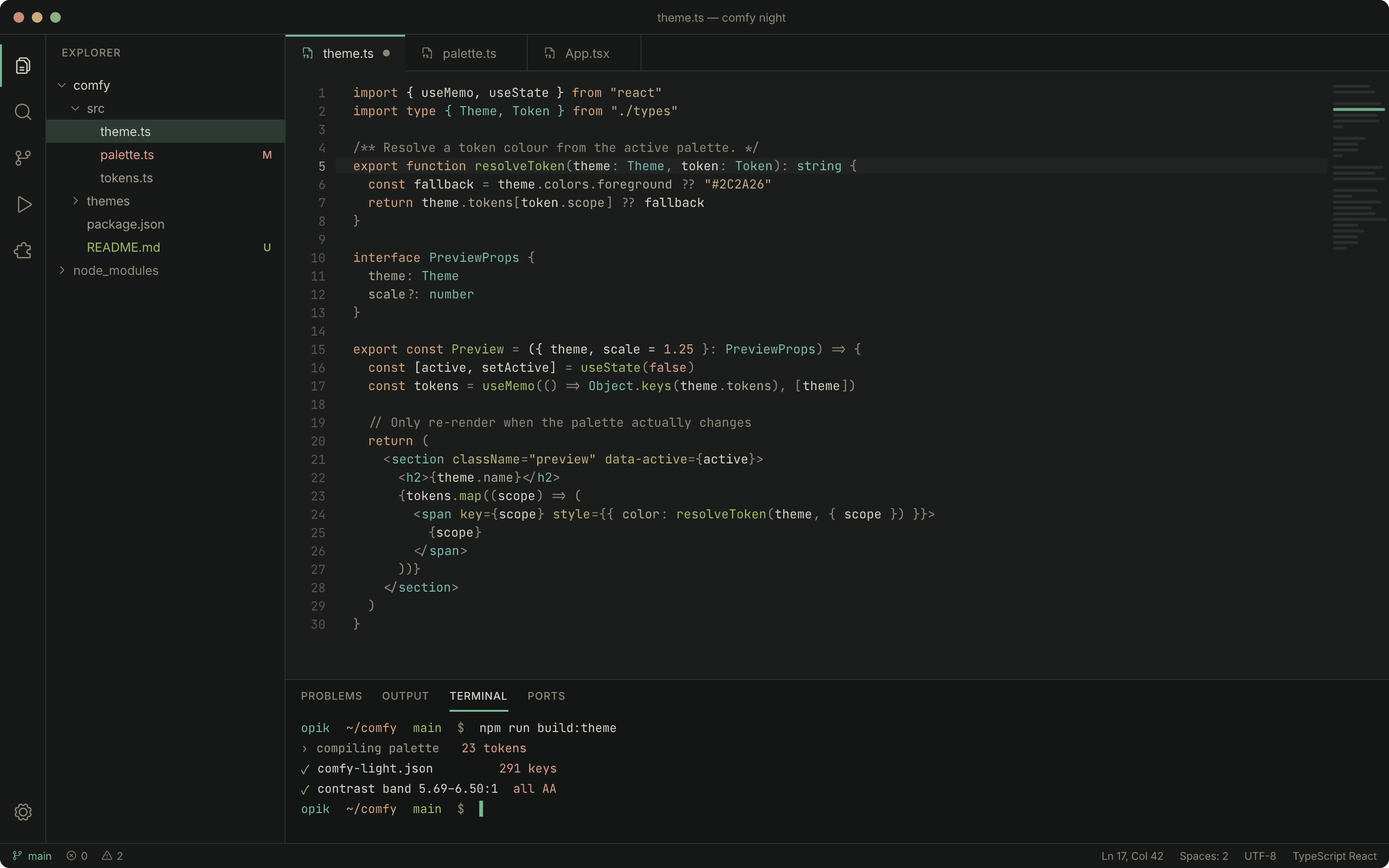1389x868 pixels.
Task: Click Ln 17, Col 42 cursor position
Action: pyautogui.click(x=1132, y=856)
